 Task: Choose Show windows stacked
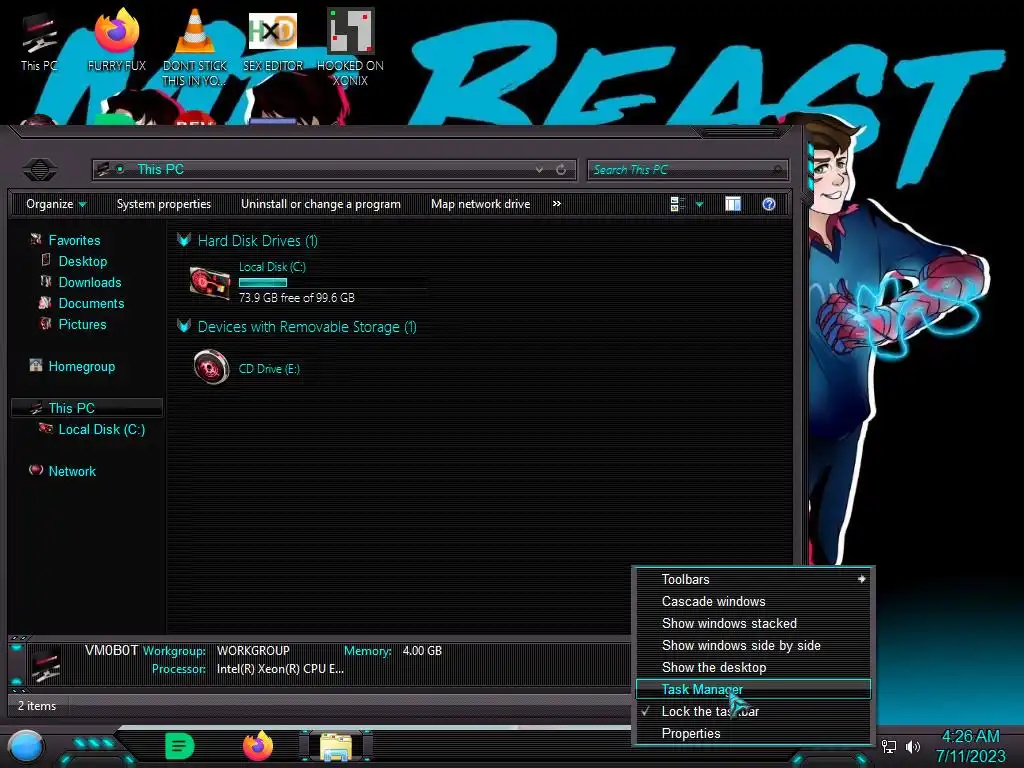pos(753,624)
